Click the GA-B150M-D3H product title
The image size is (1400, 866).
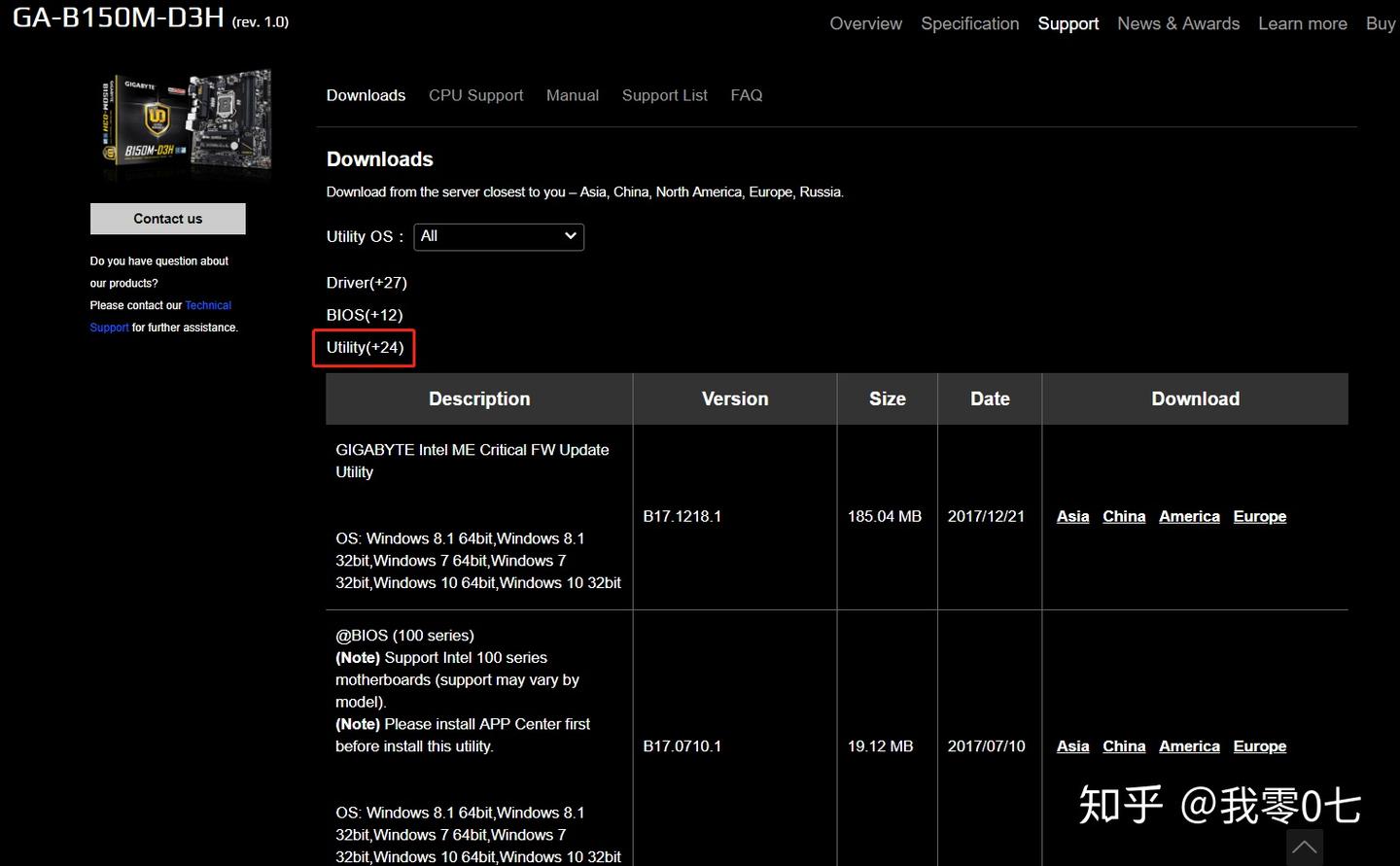119,17
